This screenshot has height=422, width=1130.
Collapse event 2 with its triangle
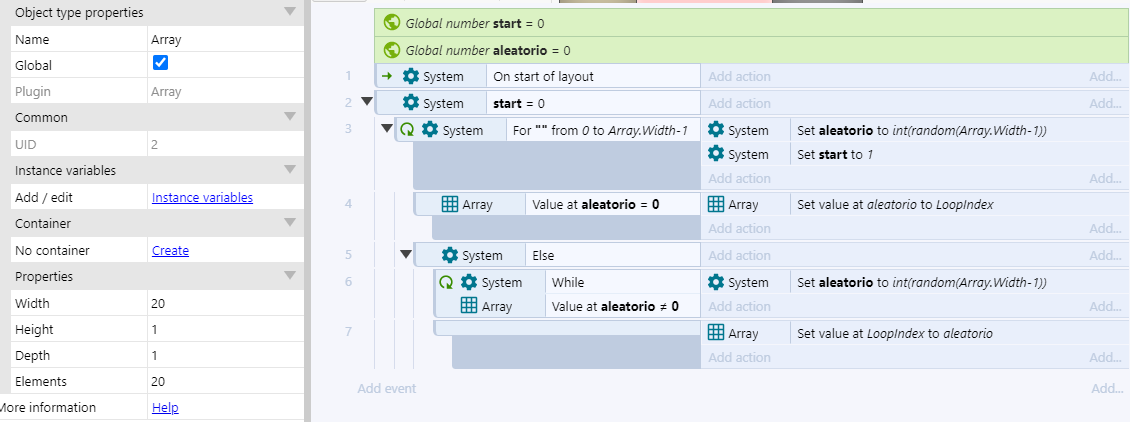click(366, 102)
